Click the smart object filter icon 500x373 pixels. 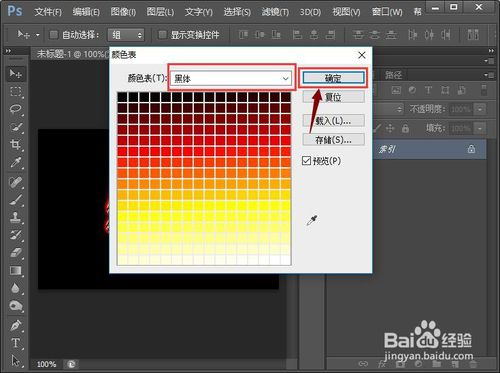click(x=461, y=90)
